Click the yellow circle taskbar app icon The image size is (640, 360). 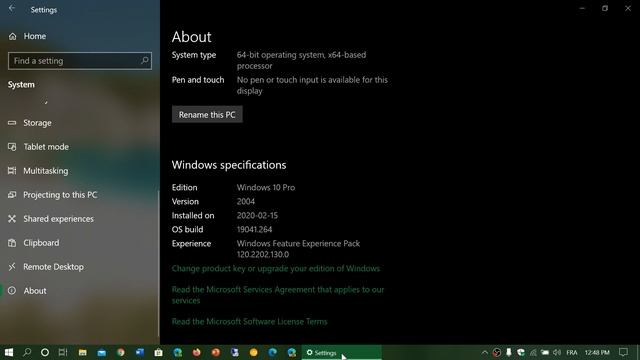tap(253, 352)
